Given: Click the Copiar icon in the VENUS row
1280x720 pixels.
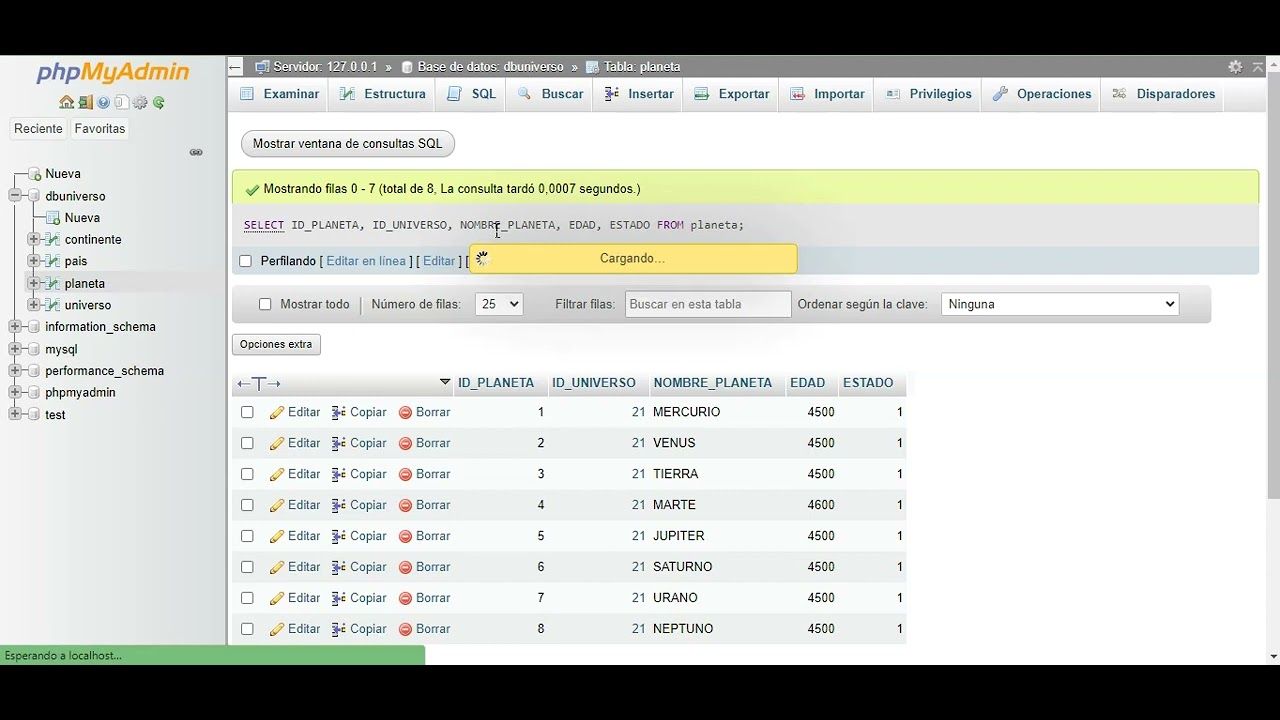Looking at the screenshot, I should pos(339,443).
